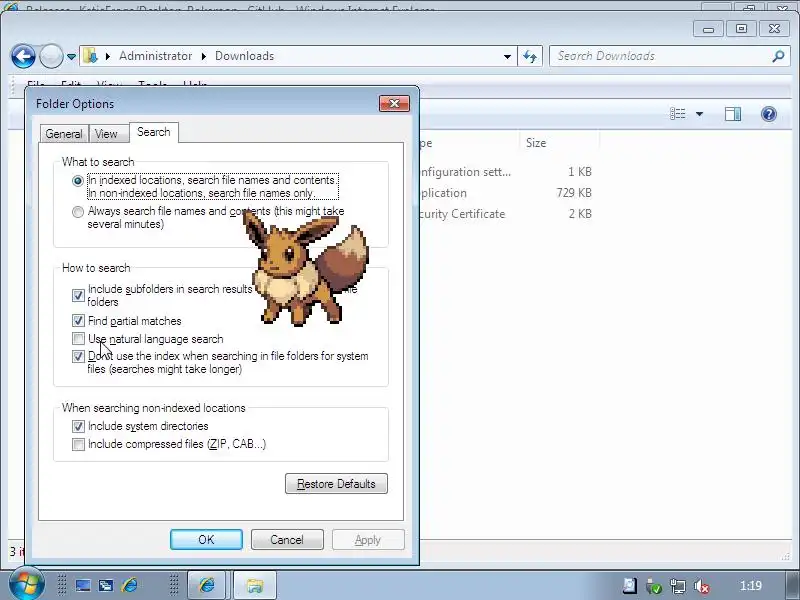Screen dimensions: 800x600
Task: Toggle Don't use the index checkbox
Action: [78, 357]
